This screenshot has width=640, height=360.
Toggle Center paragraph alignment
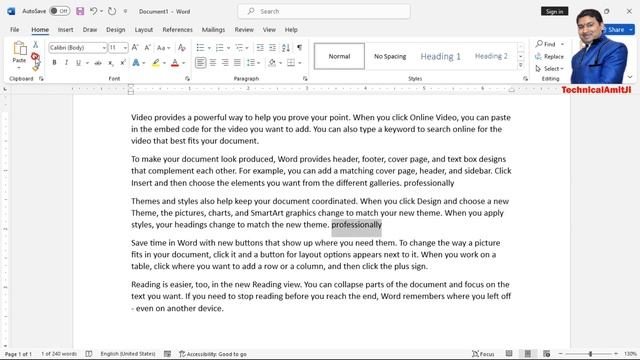tap(213, 63)
